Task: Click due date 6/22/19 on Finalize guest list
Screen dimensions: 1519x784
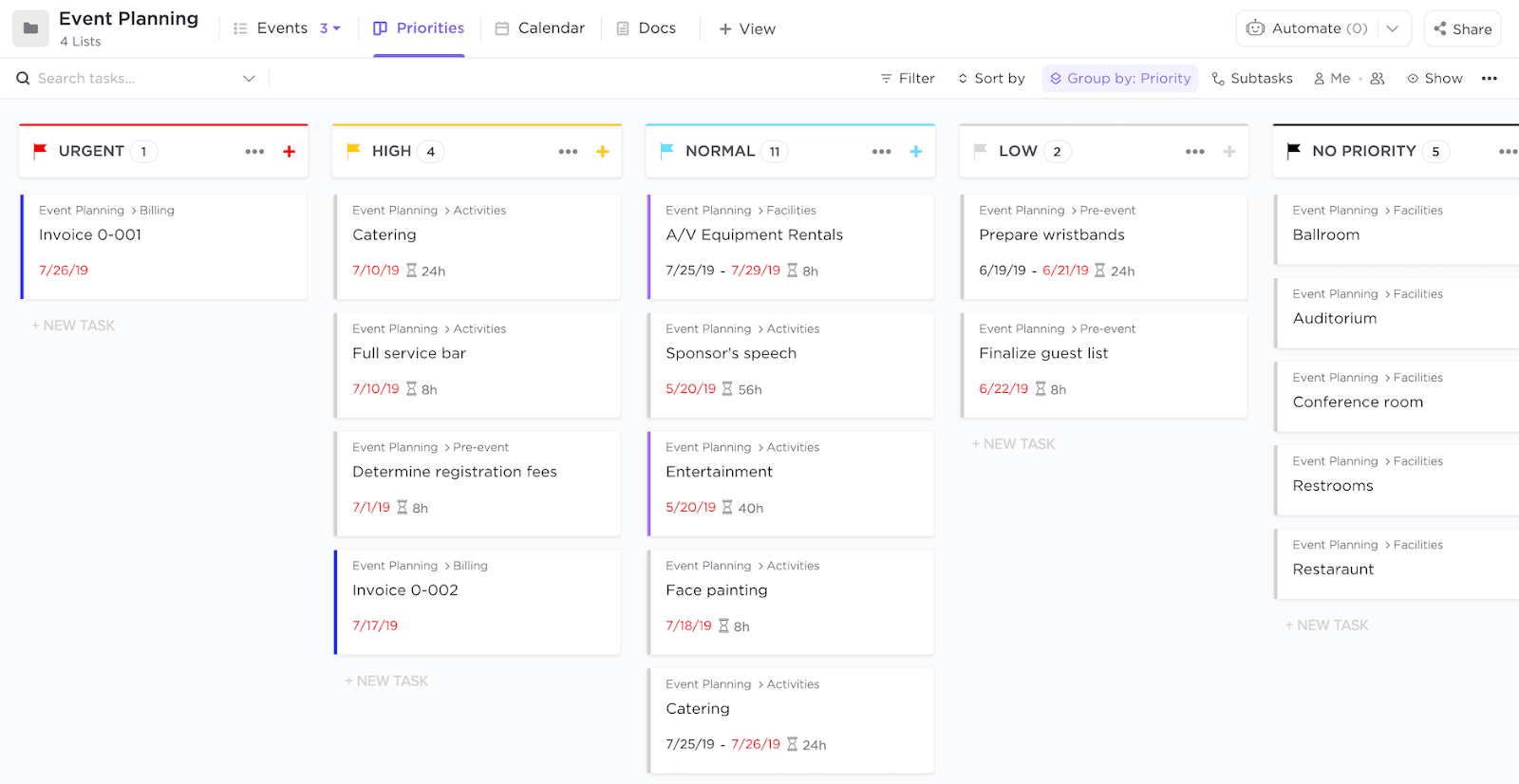Action: (x=1003, y=389)
